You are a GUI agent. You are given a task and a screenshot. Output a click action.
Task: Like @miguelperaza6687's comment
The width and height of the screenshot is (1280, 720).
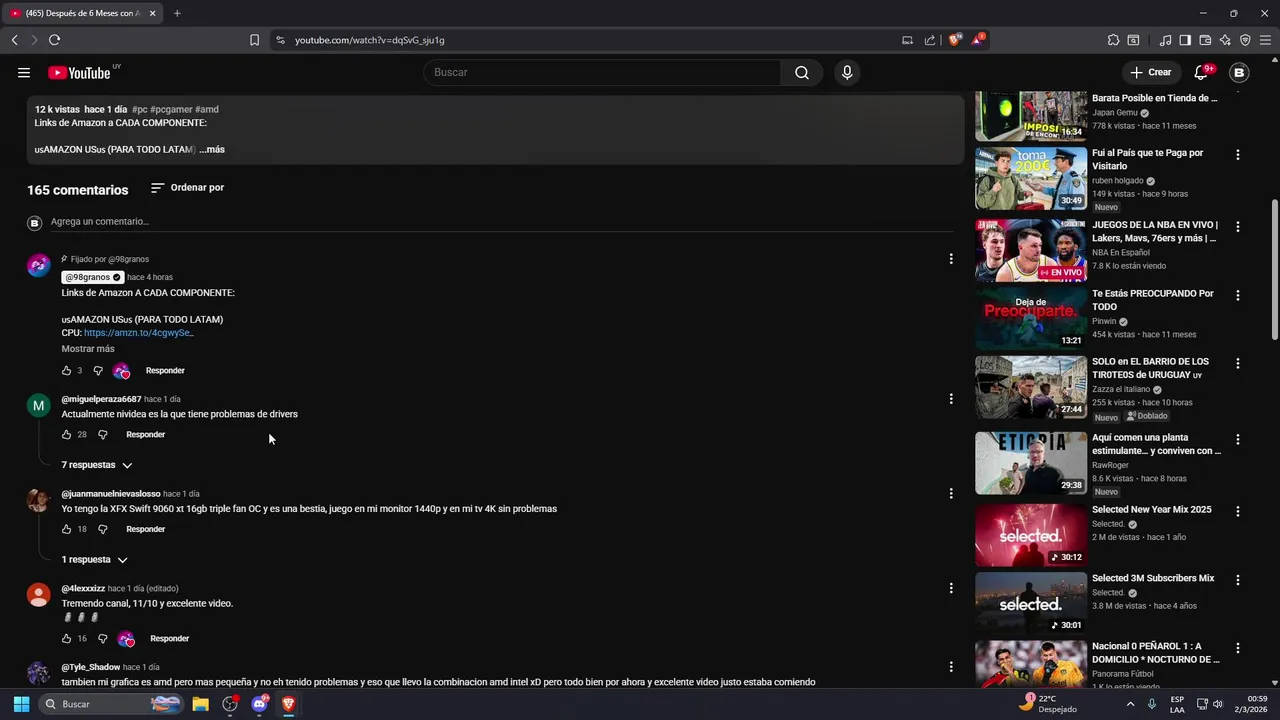pos(67,435)
